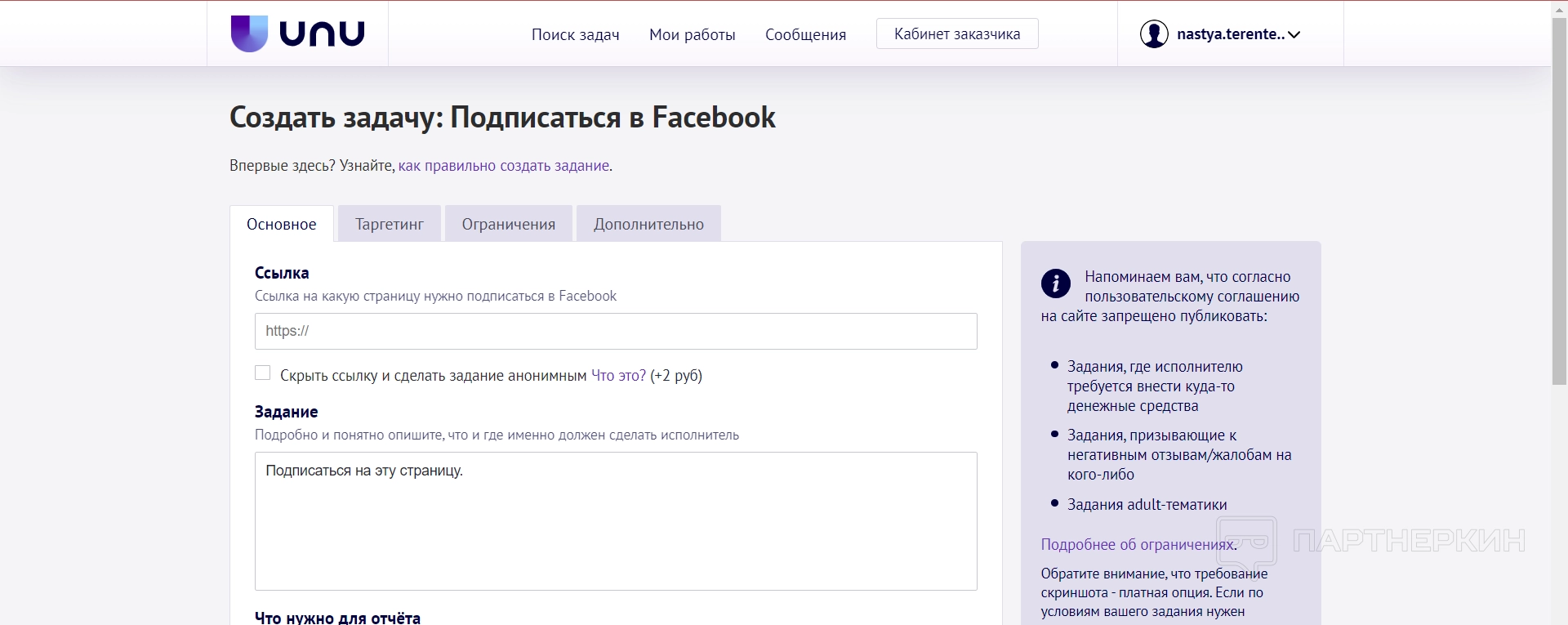Image resolution: width=1568 pixels, height=625 pixels.
Task: Open Сообщения from the top navigation
Action: coord(805,34)
